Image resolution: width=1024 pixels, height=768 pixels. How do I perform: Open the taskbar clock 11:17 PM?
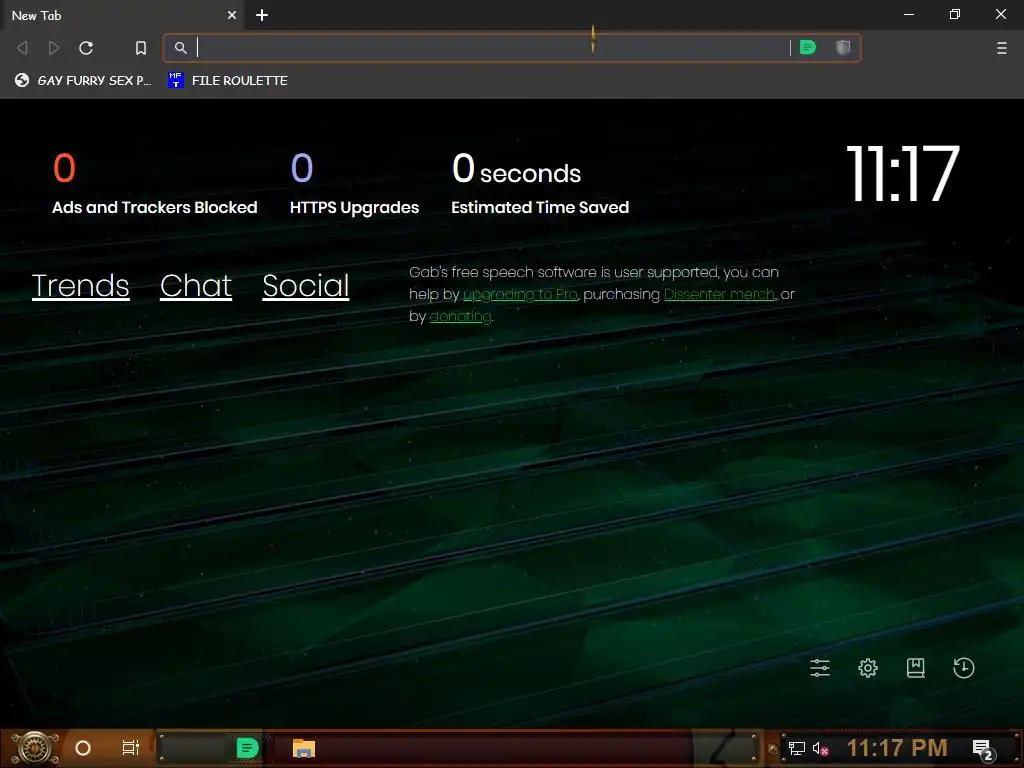(897, 748)
